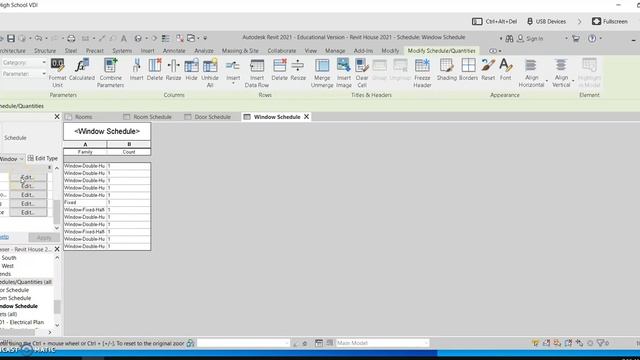Viewport: 640px width, 360px height.
Task: Select the Fixed family row cell
Action: tap(85, 202)
